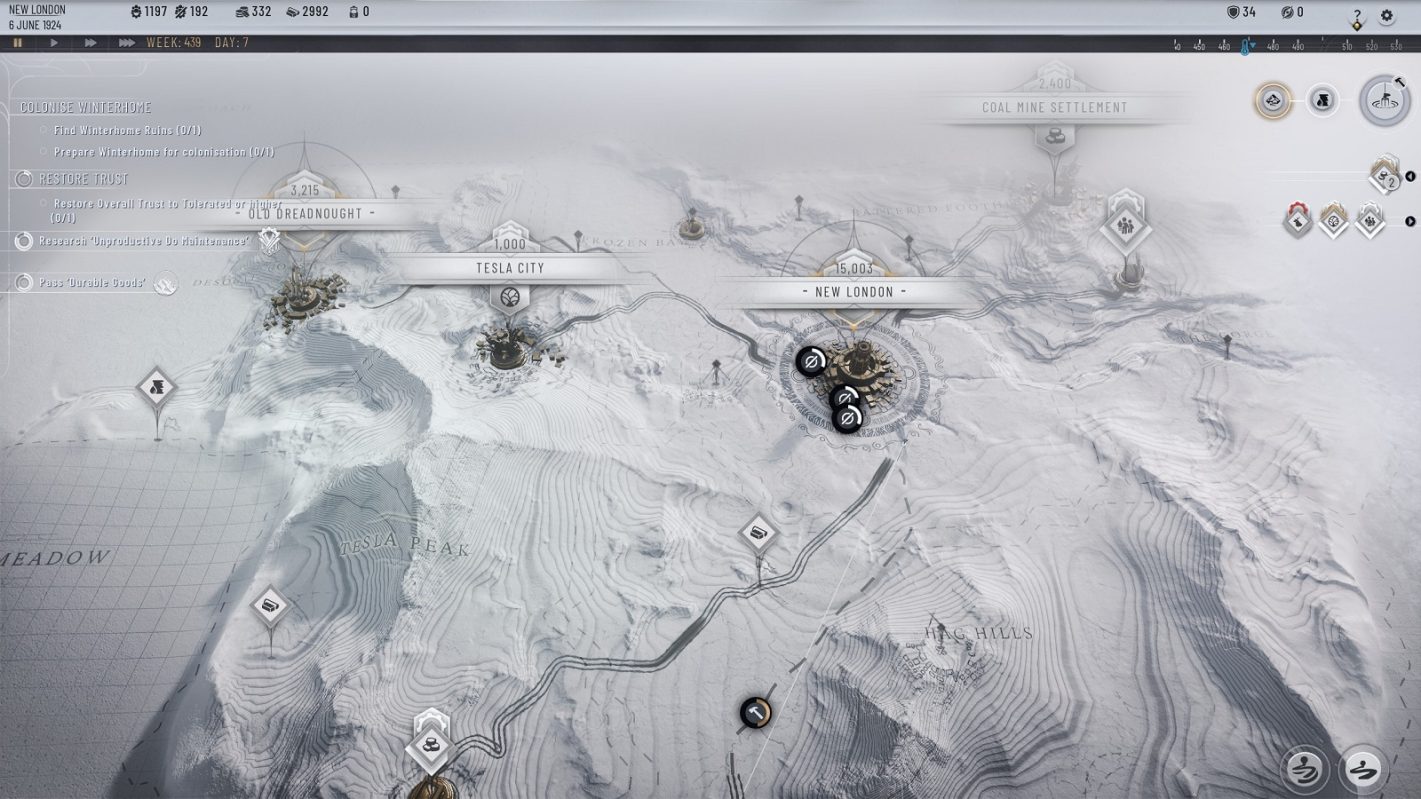This screenshot has height=799, width=1421.
Task: Select the red-gear deer diamond icon
Action: click(x=1298, y=220)
